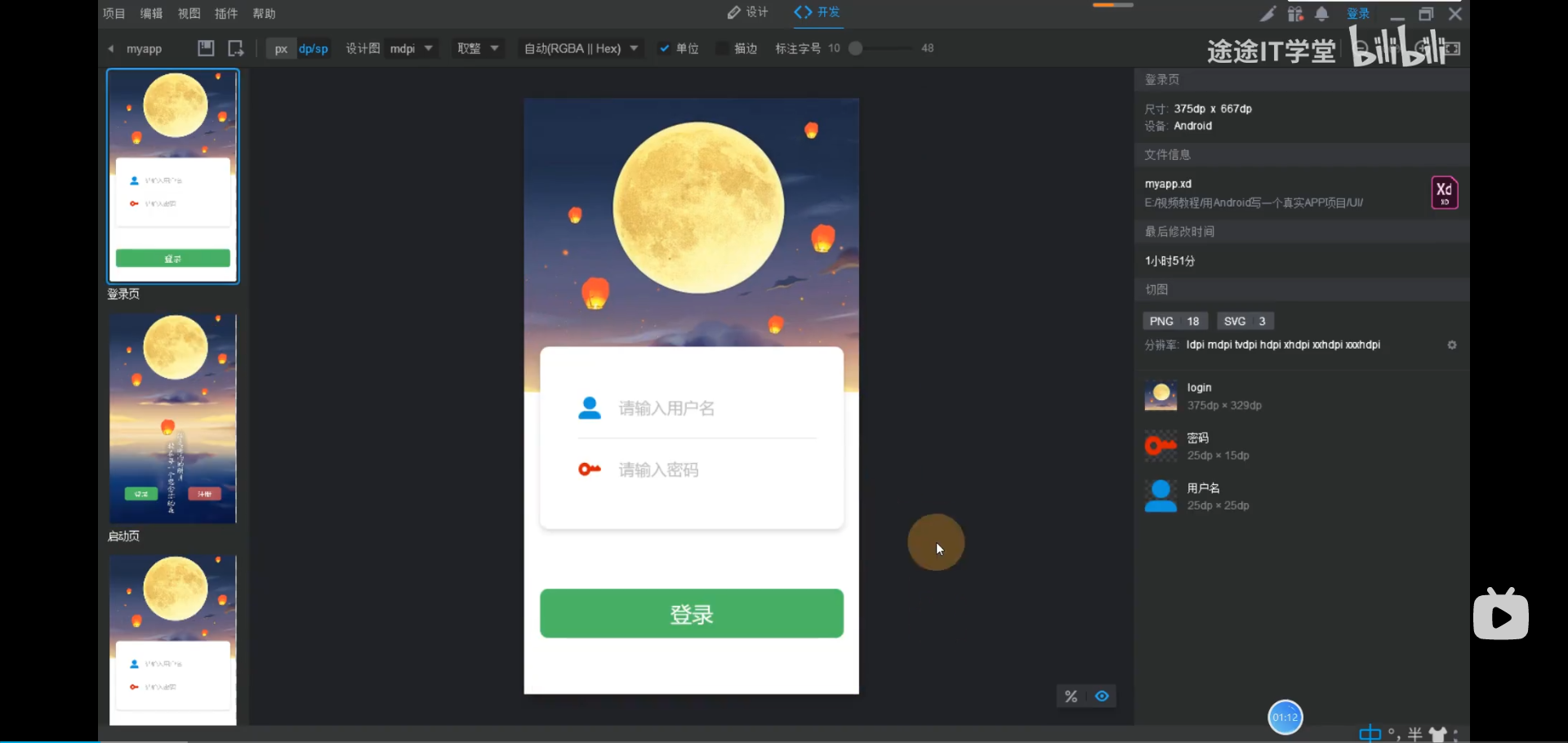Select the SVG 3 slices tab
This screenshot has height=743, width=1568.
point(1245,321)
